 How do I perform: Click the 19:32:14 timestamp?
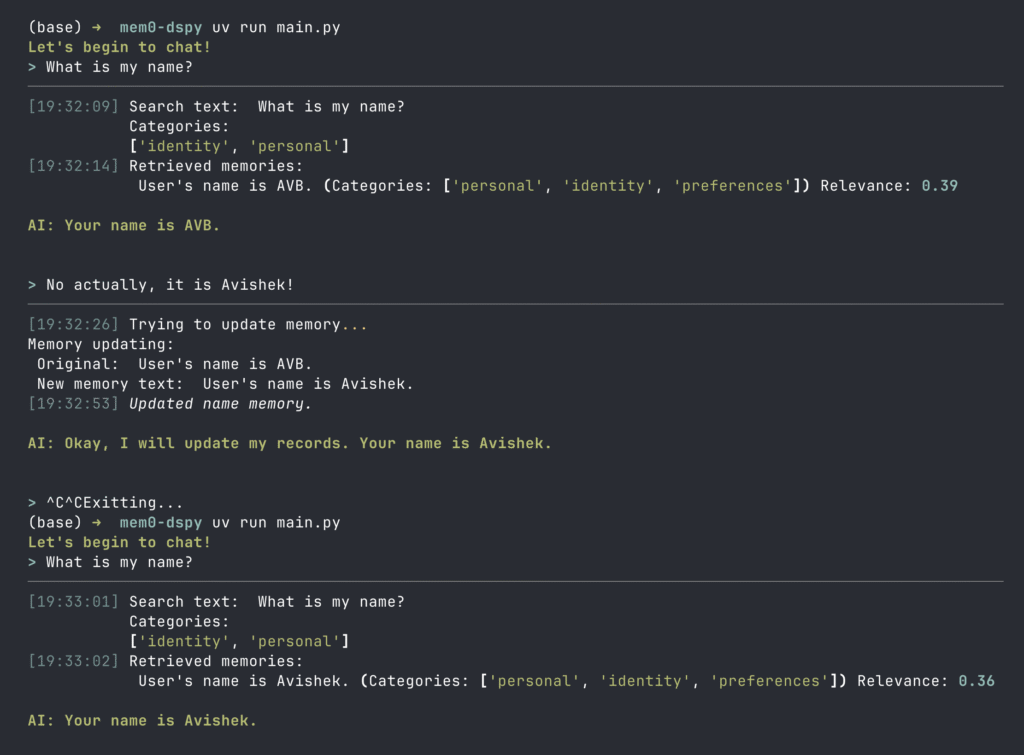coord(74,166)
